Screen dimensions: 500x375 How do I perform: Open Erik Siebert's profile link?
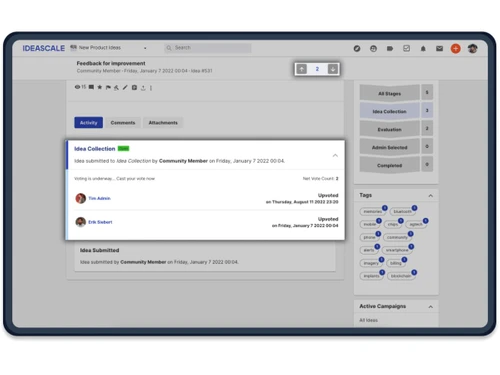pos(100,222)
